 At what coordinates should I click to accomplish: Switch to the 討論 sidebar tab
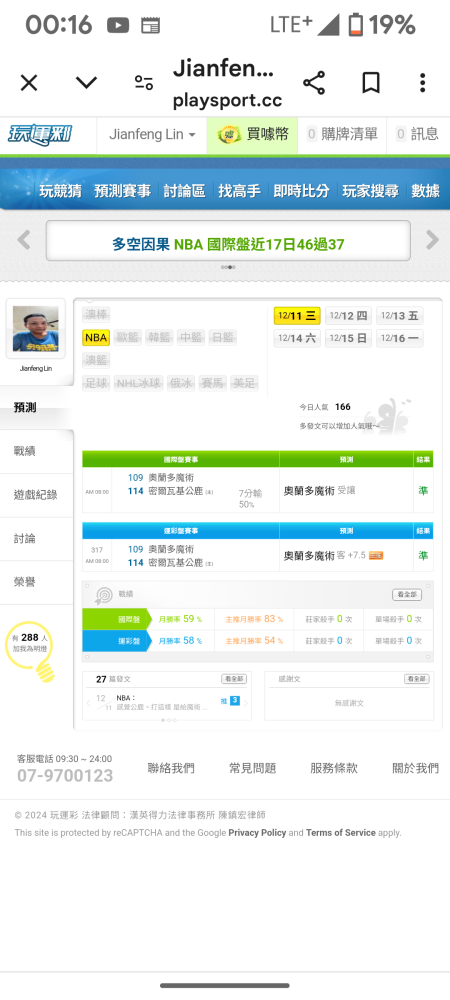pos(36,538)
